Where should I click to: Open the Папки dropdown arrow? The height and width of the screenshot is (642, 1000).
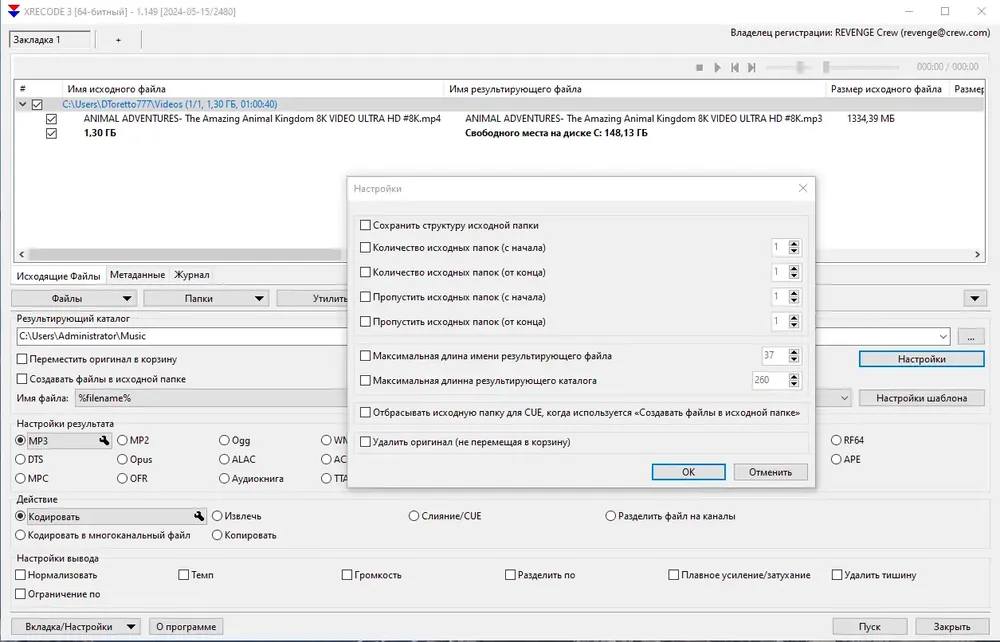point(259,298)
